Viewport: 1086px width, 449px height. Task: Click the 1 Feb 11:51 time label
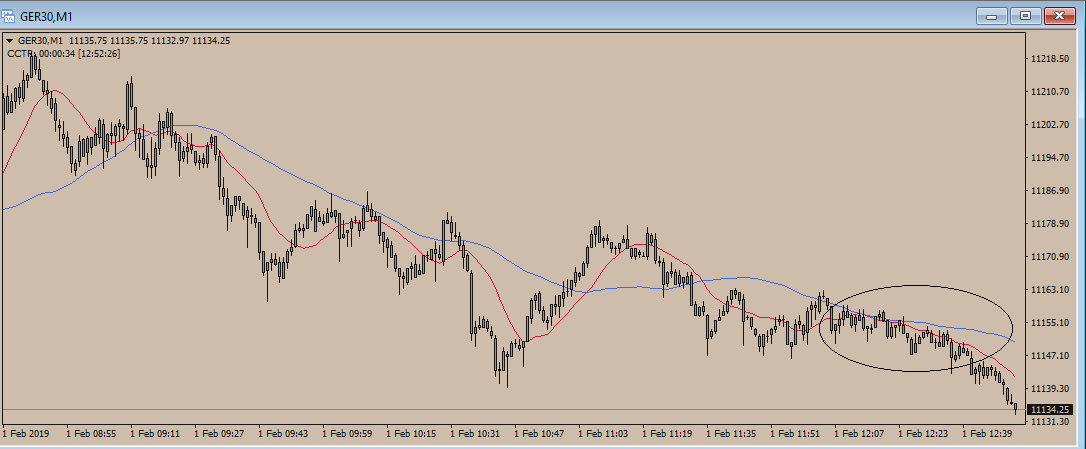point(796,434)
